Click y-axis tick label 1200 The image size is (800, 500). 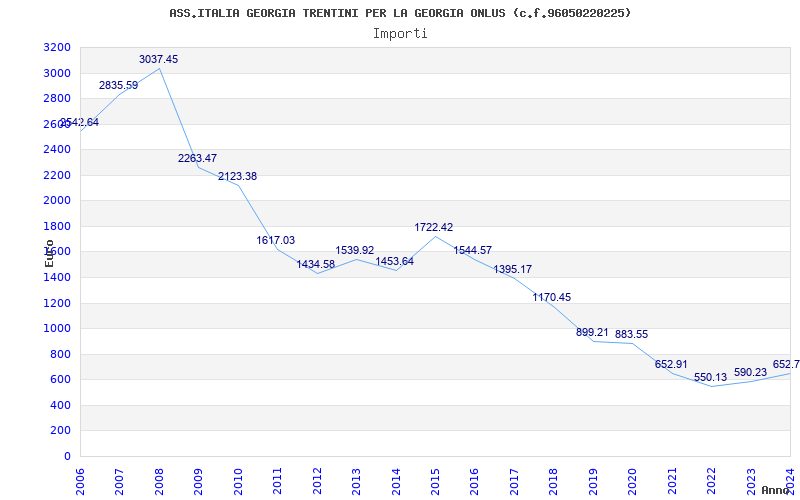click(57, 303)
